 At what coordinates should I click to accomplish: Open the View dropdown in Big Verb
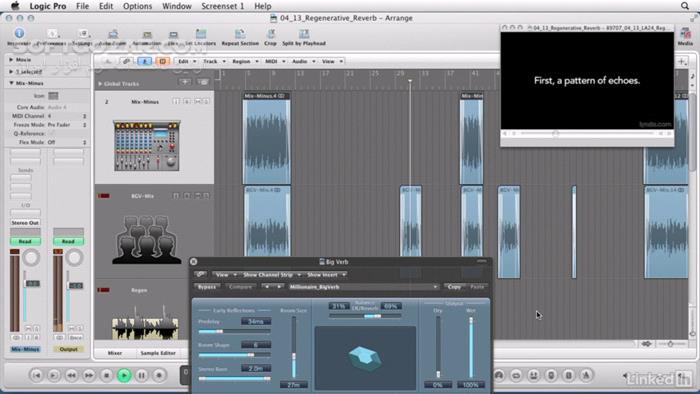coord(225,274)
